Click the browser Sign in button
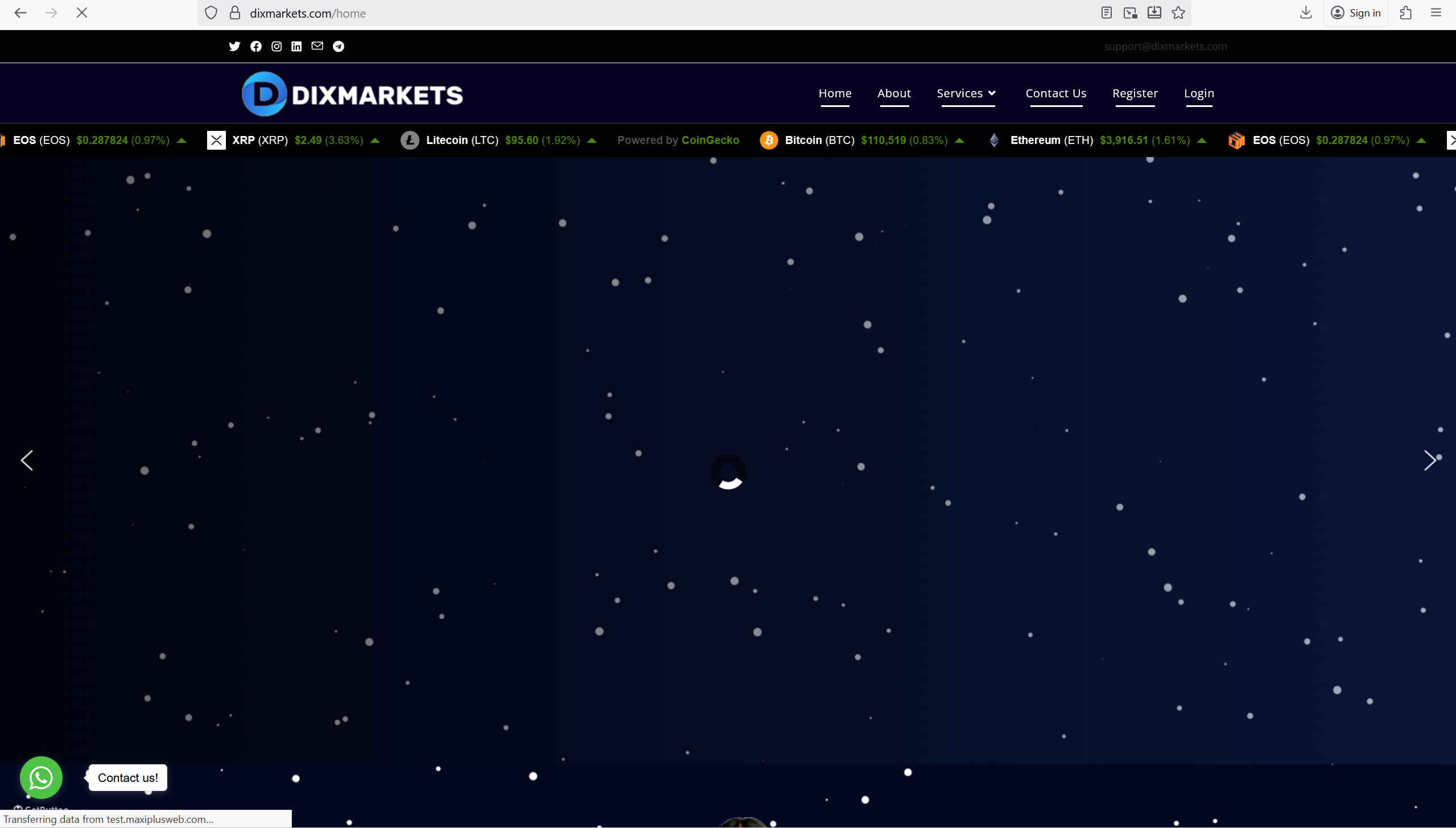The image size is (1456, 828). (x=1356, y=13)
